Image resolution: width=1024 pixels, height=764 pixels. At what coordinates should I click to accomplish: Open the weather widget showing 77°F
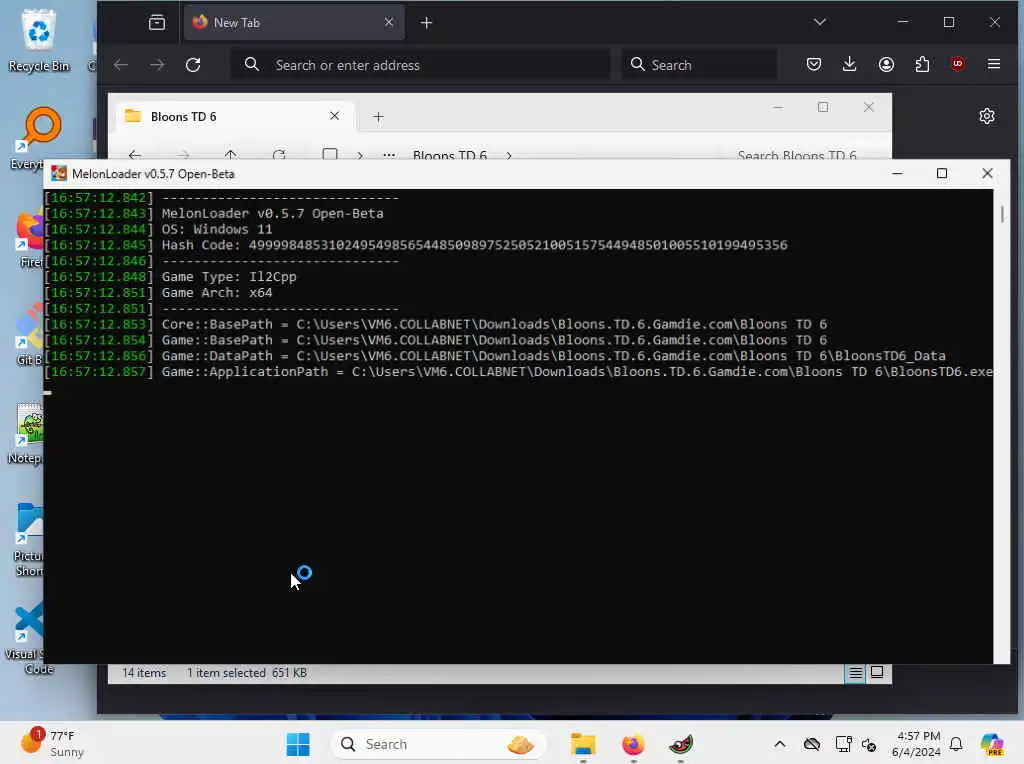pyautogui.click(x=52, y=744)
